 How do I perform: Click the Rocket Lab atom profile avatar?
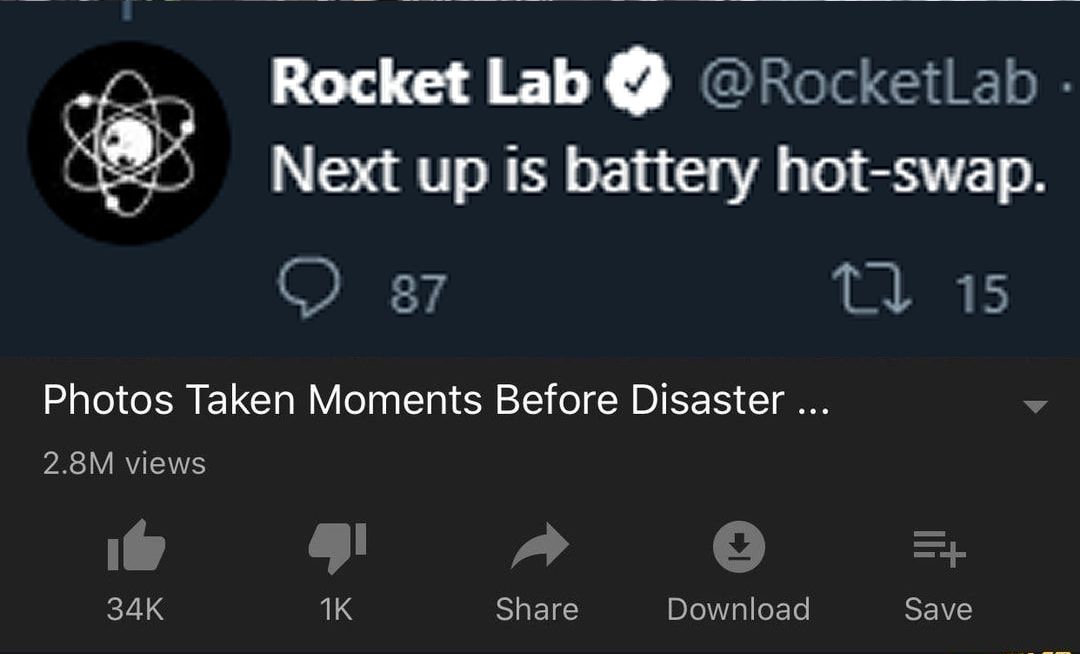pyautogui.click(x=129, y=144)
